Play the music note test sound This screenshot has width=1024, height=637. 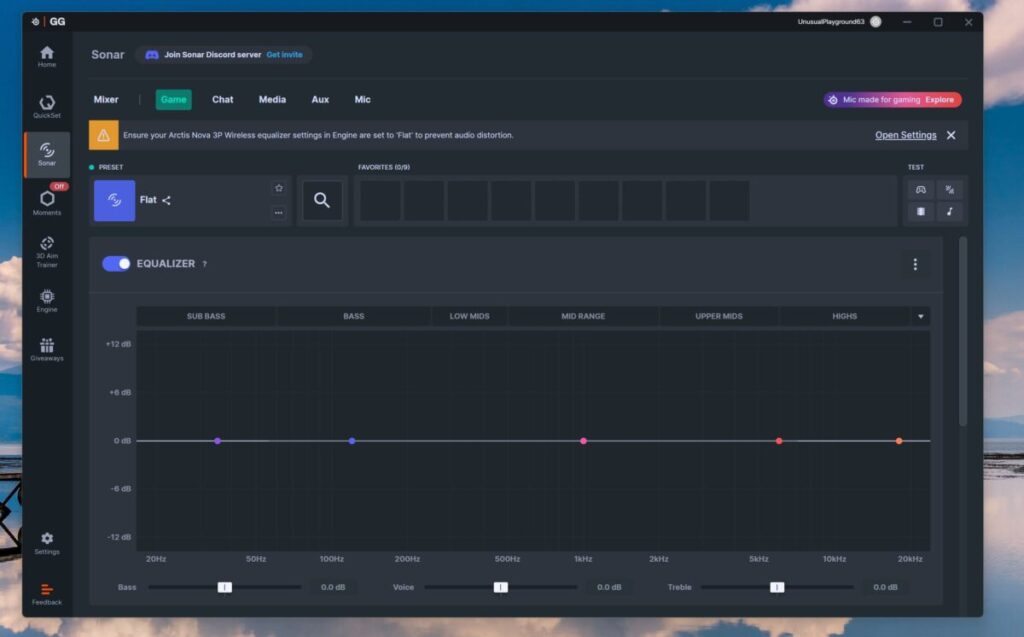pyautogui.click(x=950, y=212)
